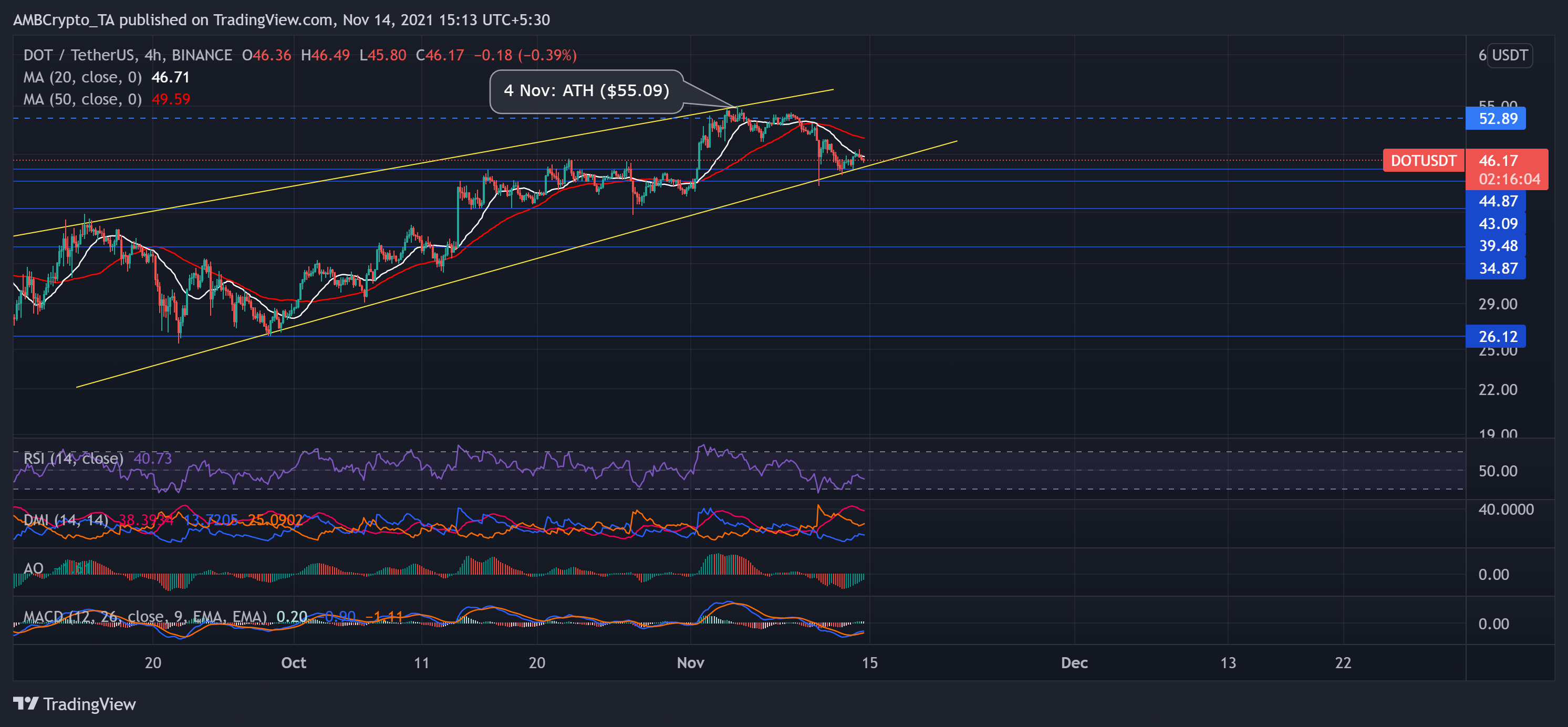Click the low price value L45.80
1568x727 pixels.
coord(383,55)
